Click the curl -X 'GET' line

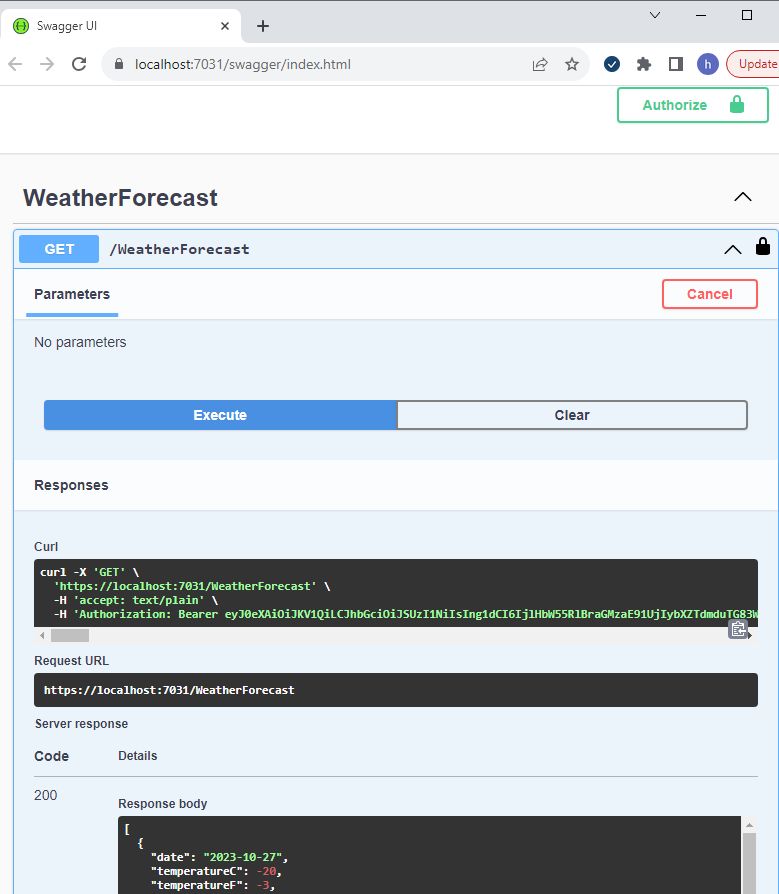(x=90, y=572)
